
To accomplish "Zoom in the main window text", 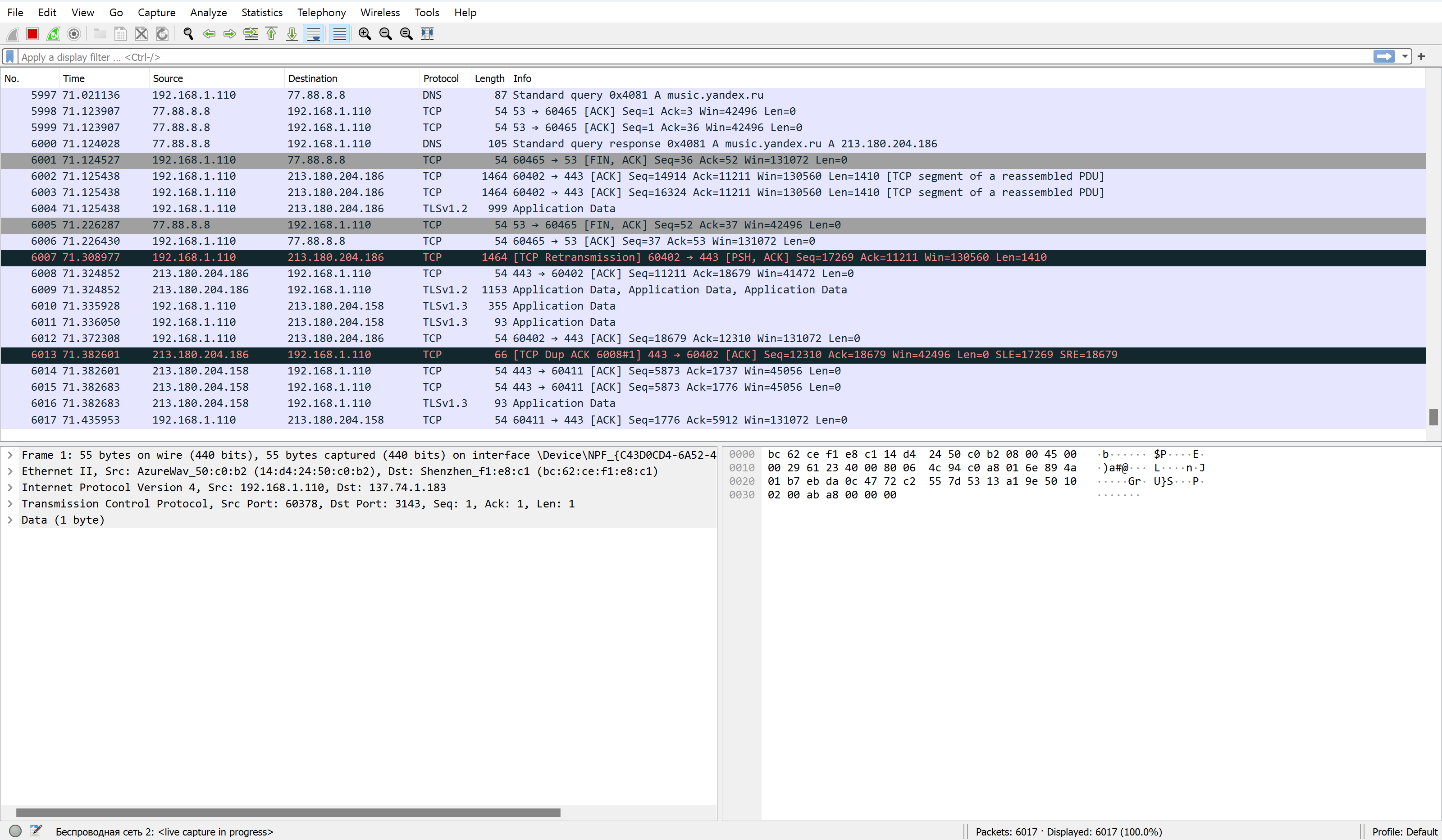I will (x=365, y=34).
